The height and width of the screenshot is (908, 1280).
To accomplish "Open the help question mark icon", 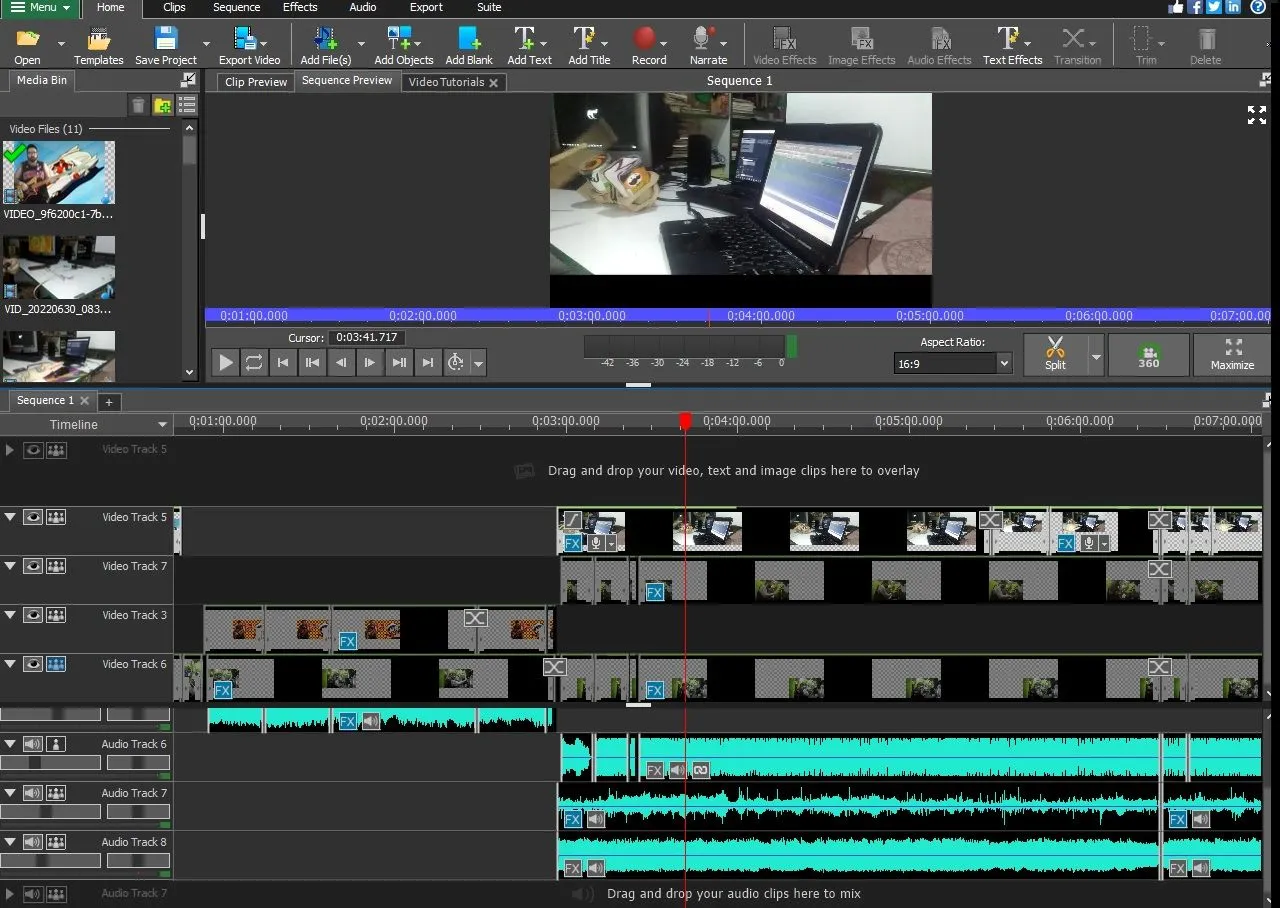I will (x=1258, y=7).
